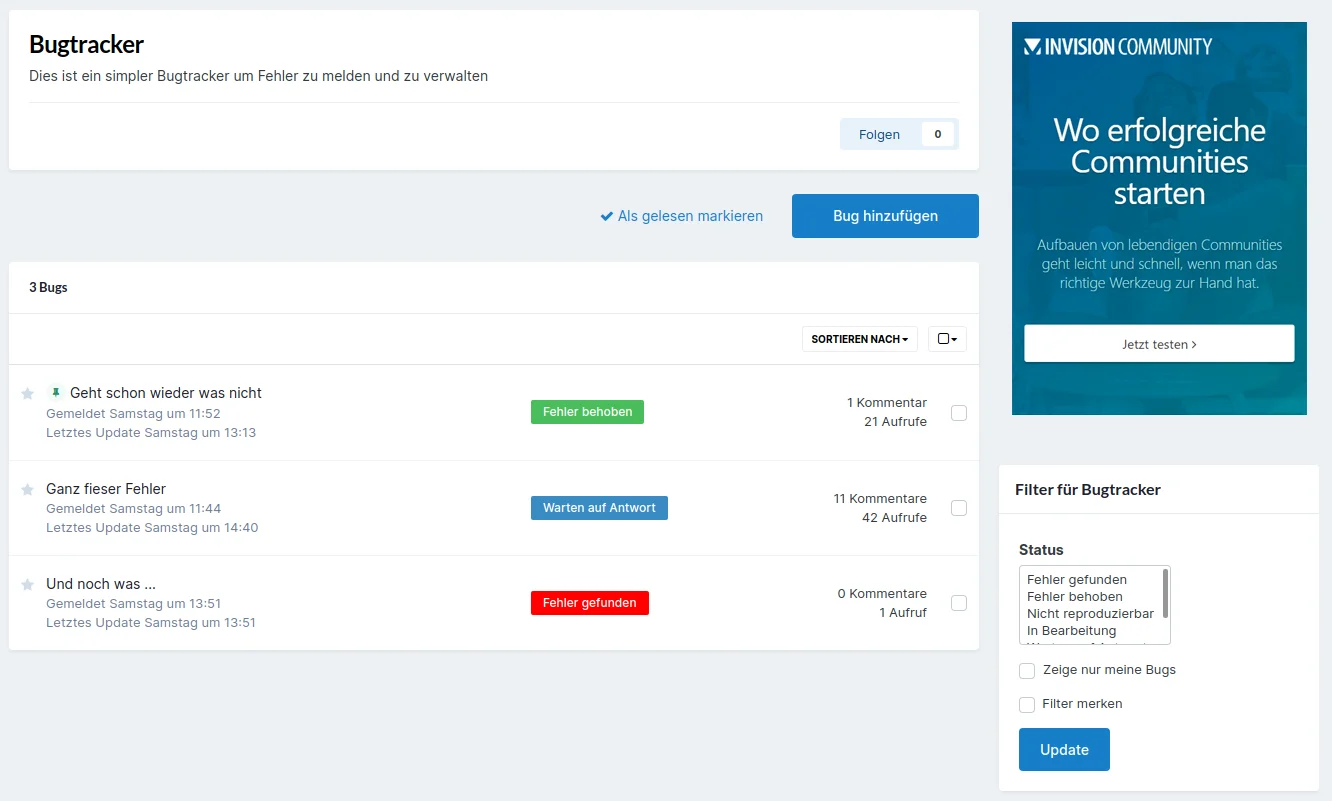Select checkbox for 'Geht schon wieder was nicht'

[x=958, y=413]
